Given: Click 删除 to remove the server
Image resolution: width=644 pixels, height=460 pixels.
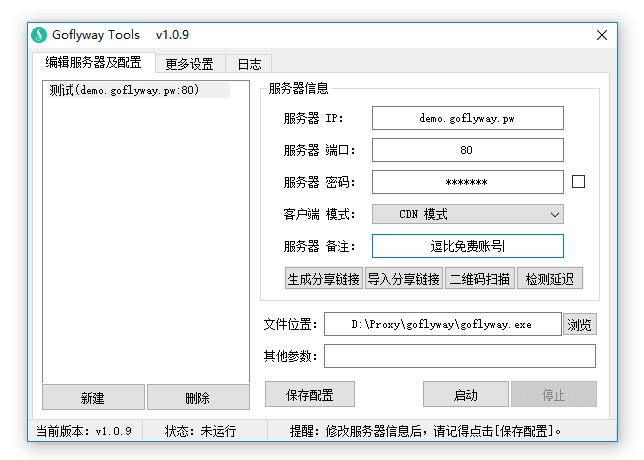Looking at the screenshot, I should [x=197, y=398].
